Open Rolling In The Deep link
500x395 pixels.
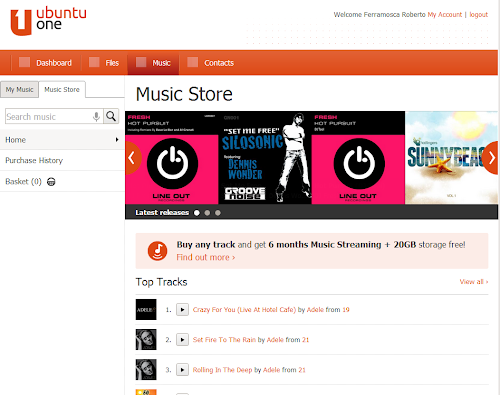[x=222, y=370]
